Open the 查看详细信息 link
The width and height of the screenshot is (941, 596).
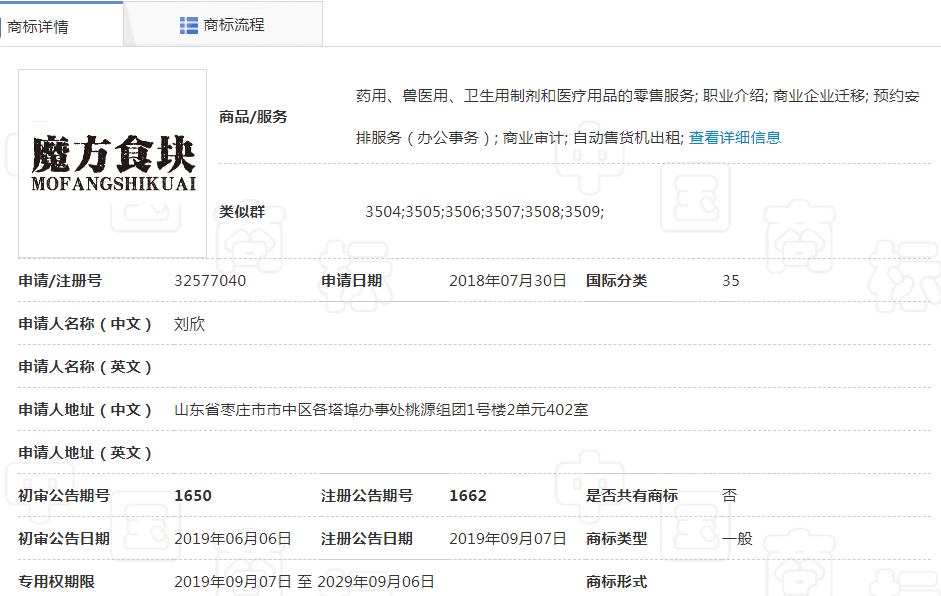click(735, 138)
